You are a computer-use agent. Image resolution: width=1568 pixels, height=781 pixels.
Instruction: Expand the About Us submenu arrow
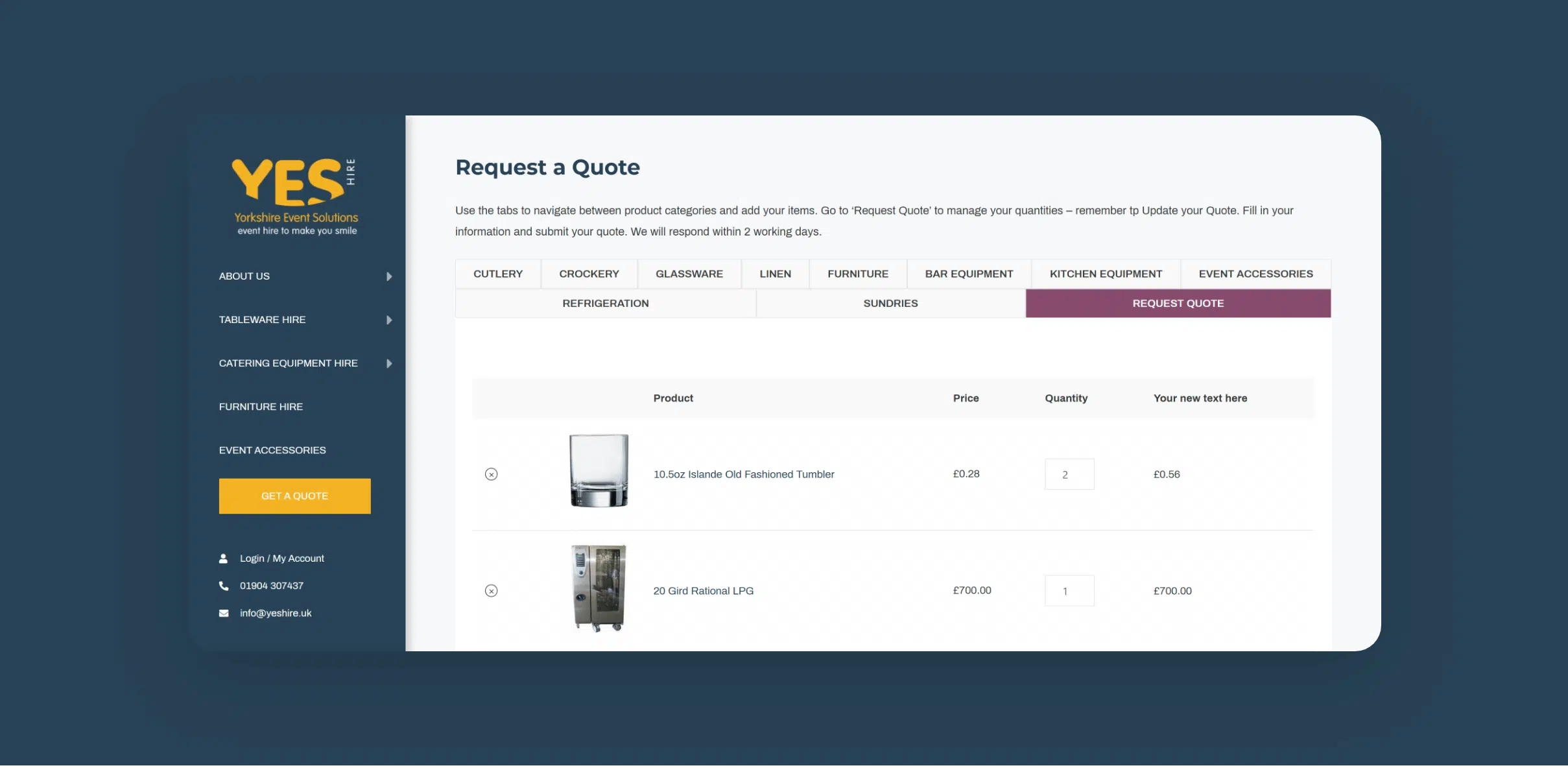tap(389, 276)
